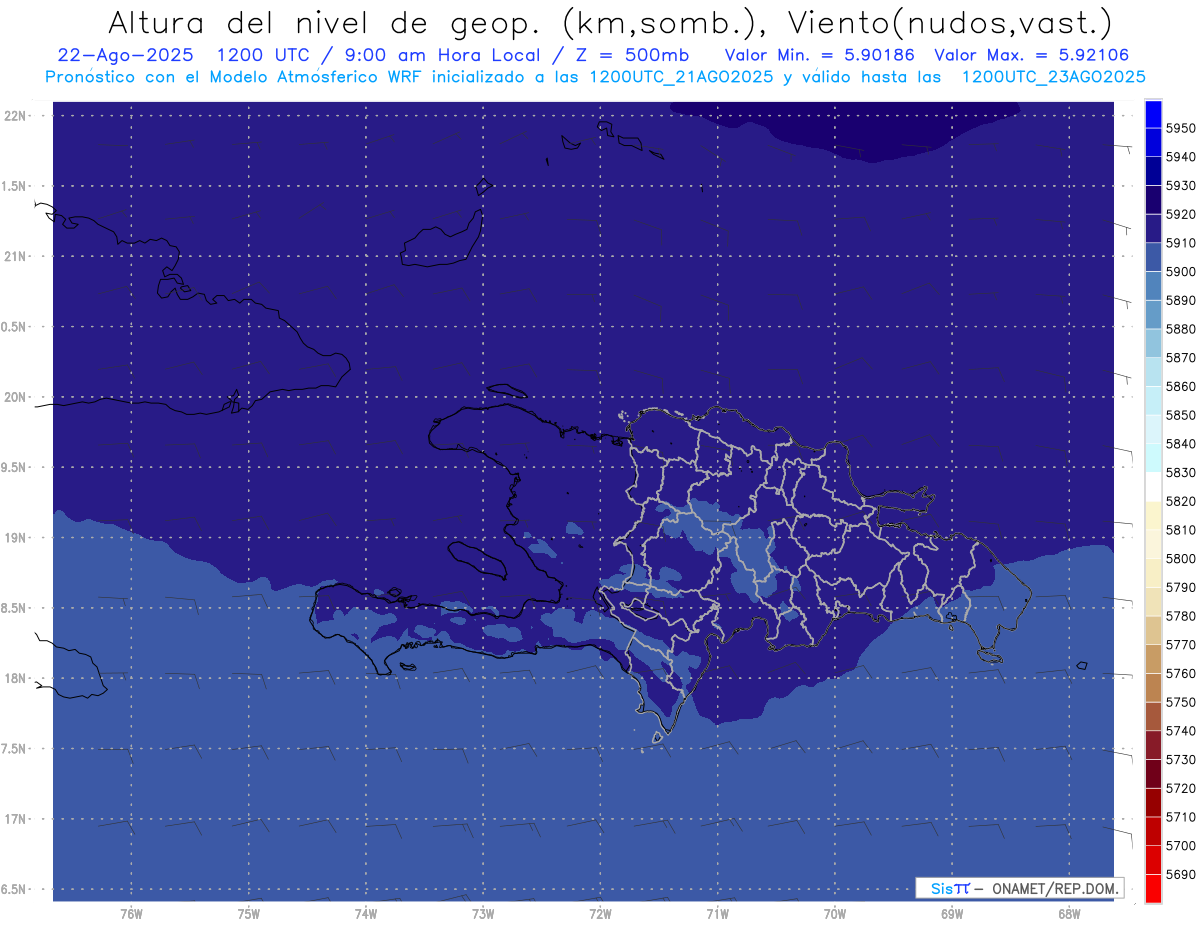Click the 1200UTC_23AGO2025 valid-until timestamp
This screenshot has width=1200, height=927.
(x=1053, y=76)
